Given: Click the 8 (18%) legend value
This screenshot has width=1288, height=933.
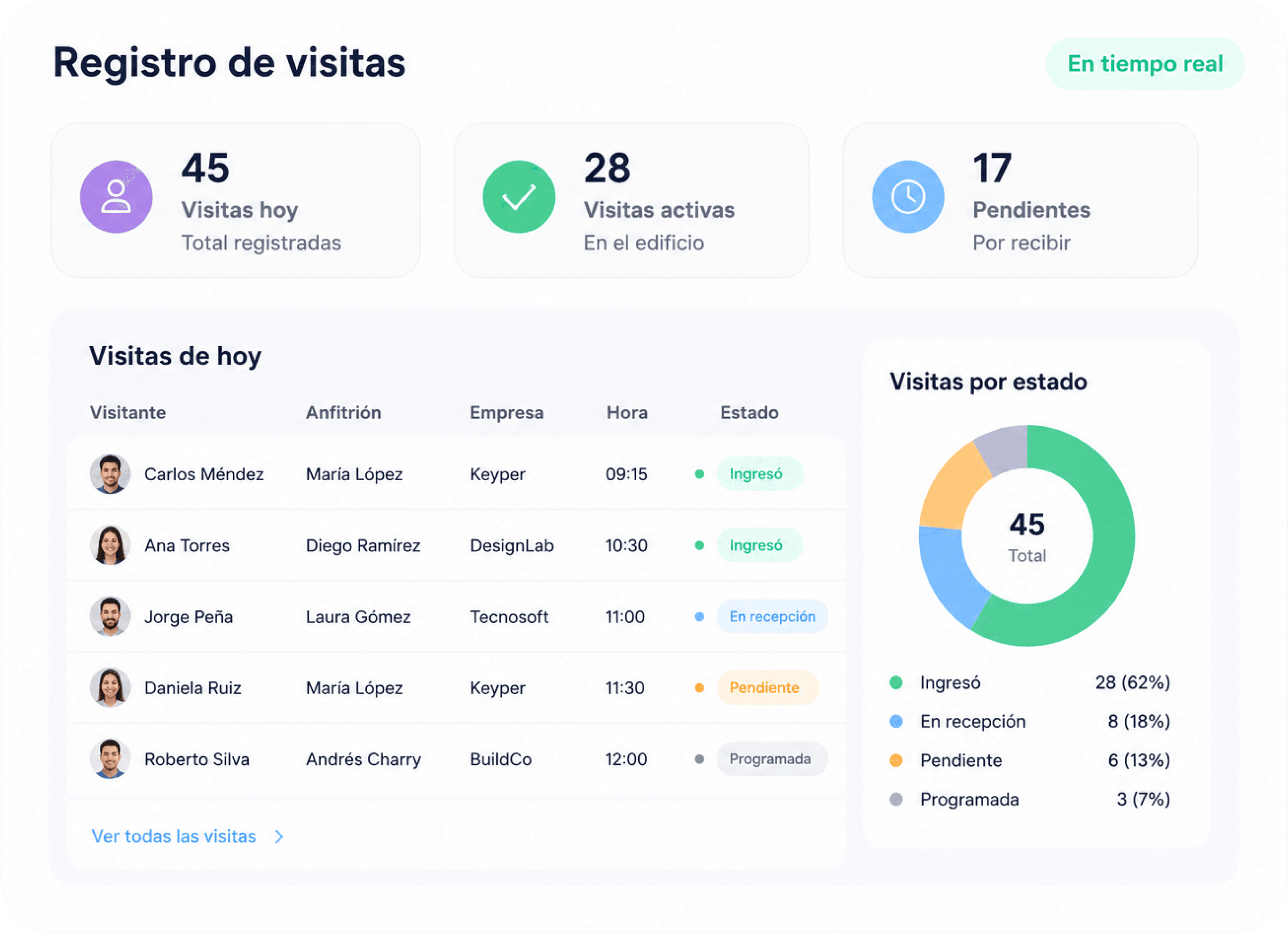Looking at the screenshot, I should (x=1139, y=722).
